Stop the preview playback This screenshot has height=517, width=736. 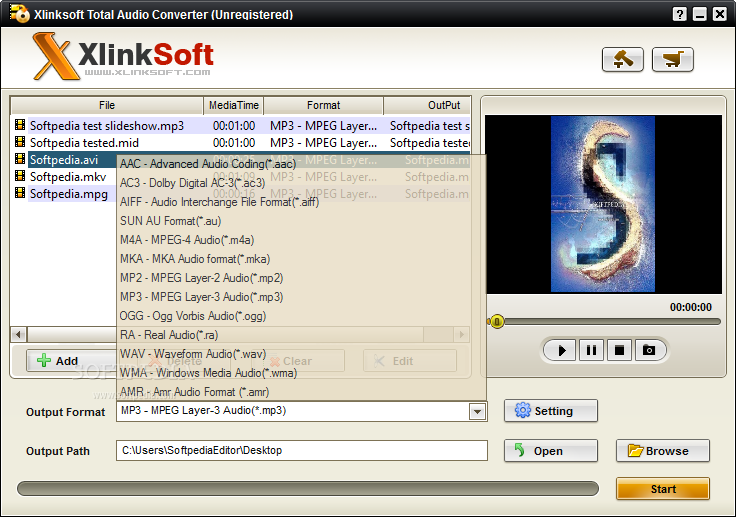tap(620, 350)
